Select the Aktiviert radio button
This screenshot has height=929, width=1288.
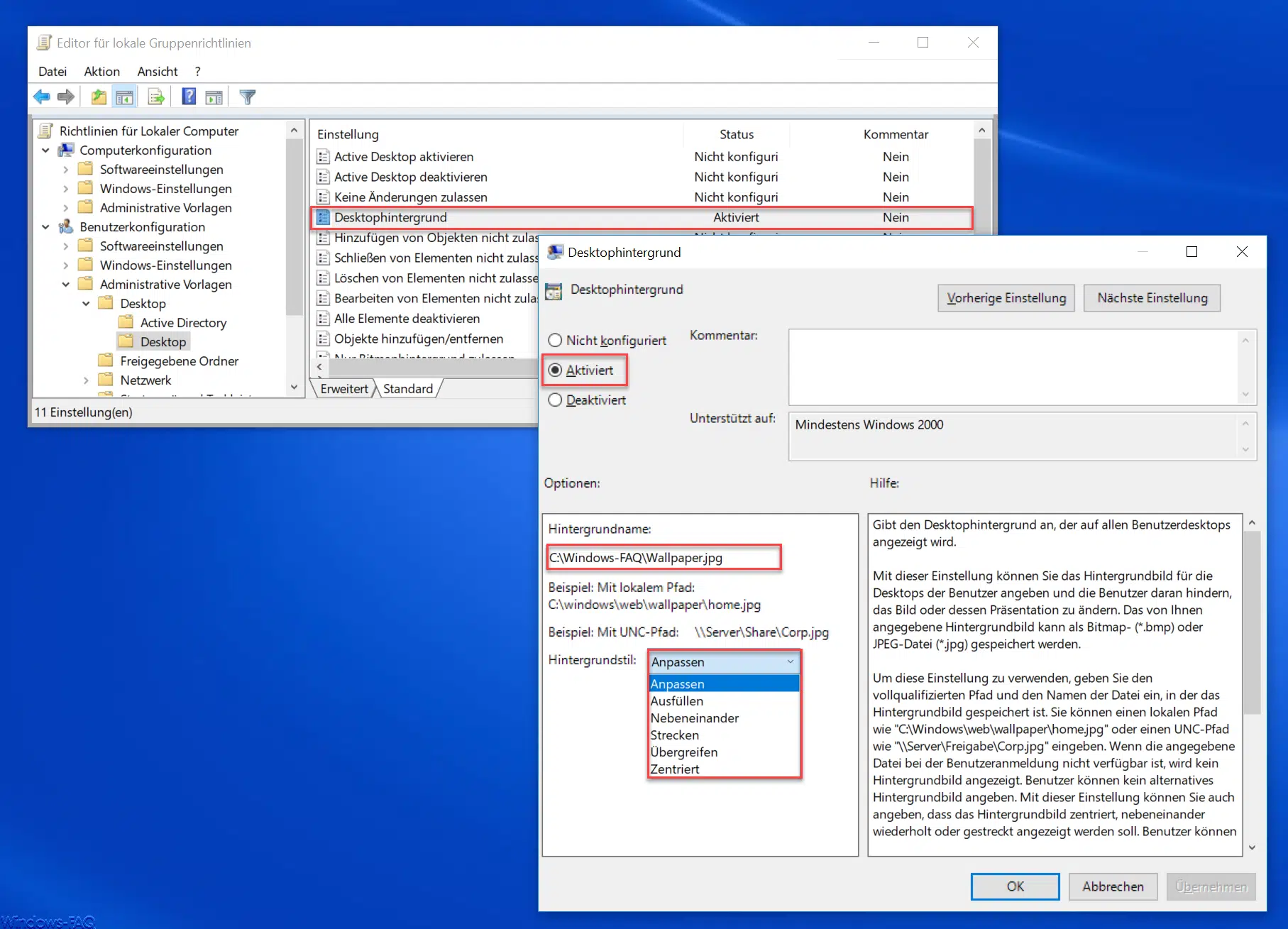(x=555, y=370)
